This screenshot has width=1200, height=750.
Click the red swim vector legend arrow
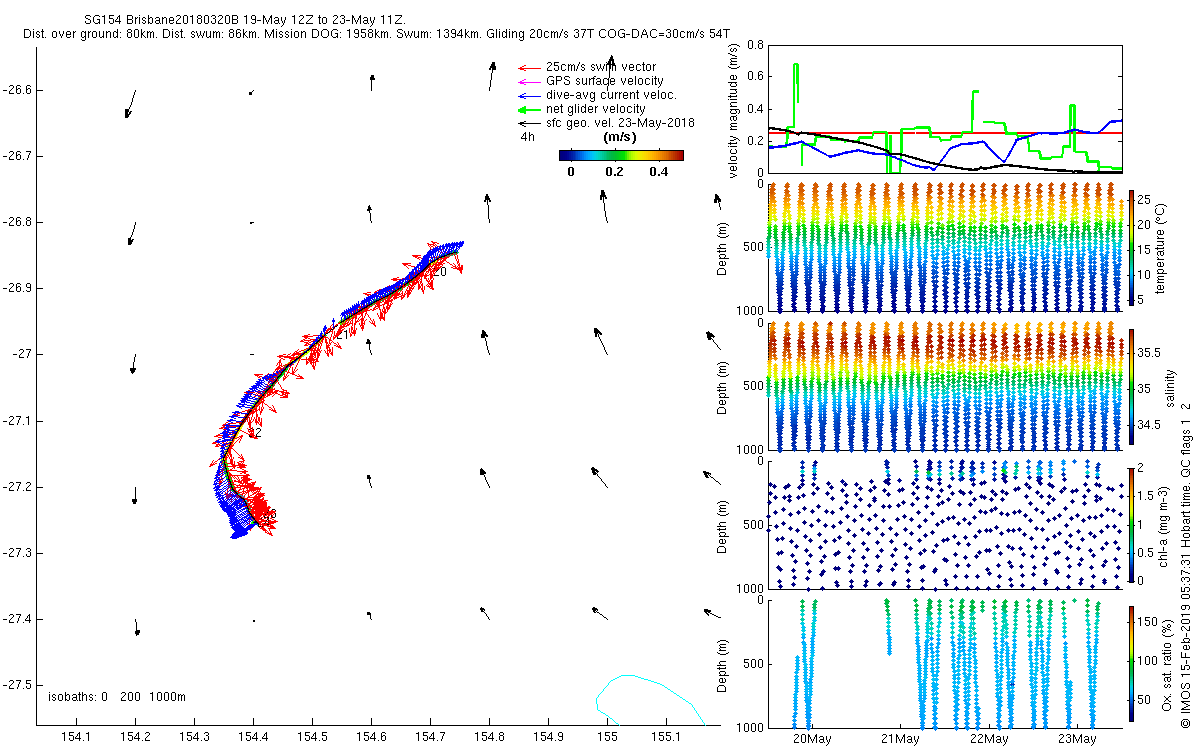click(527, 67)
